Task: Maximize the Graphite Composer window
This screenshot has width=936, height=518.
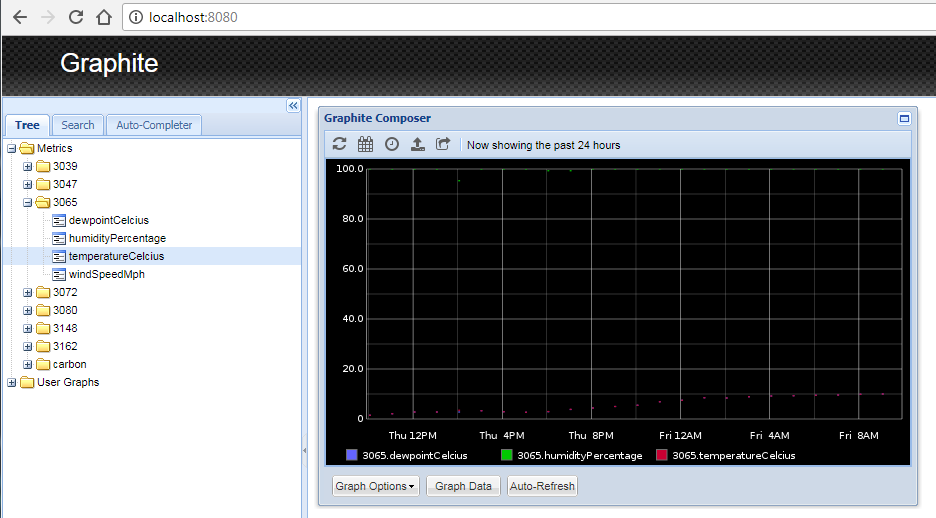Action: coord(904,118)
